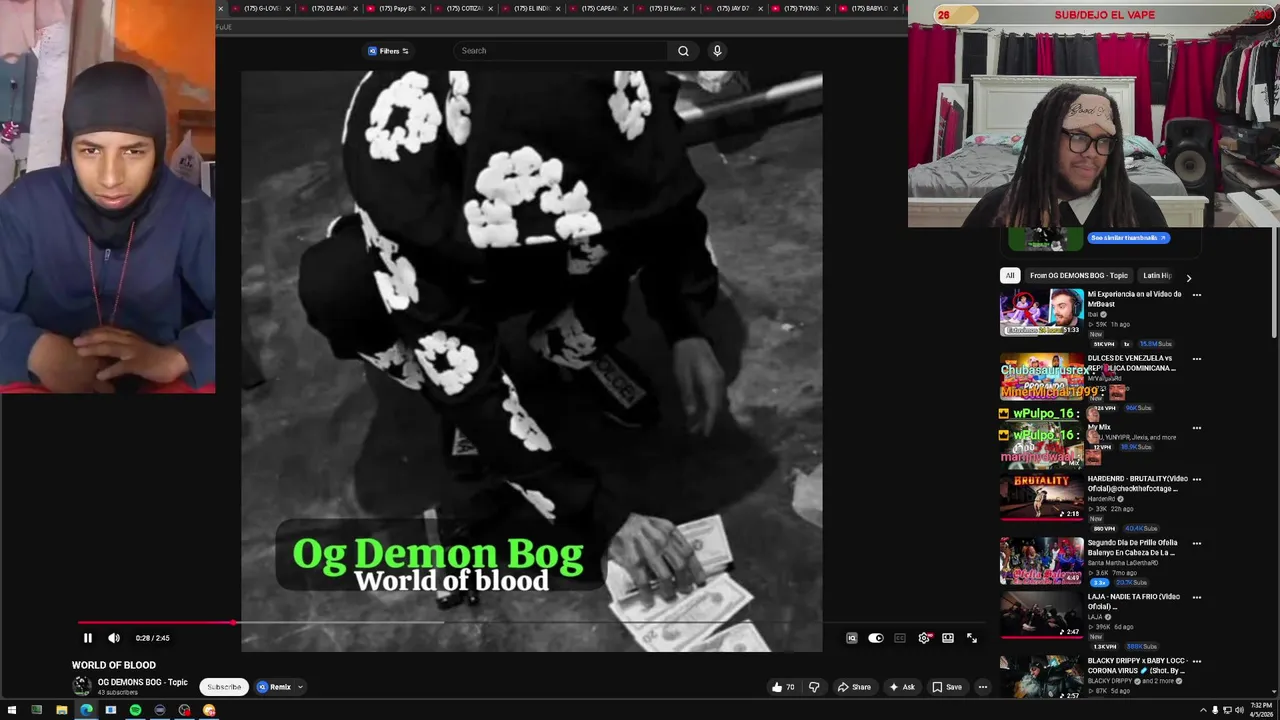Open the Filters button above video
This screenshot has width=1280, height=720.
(388, 51)
